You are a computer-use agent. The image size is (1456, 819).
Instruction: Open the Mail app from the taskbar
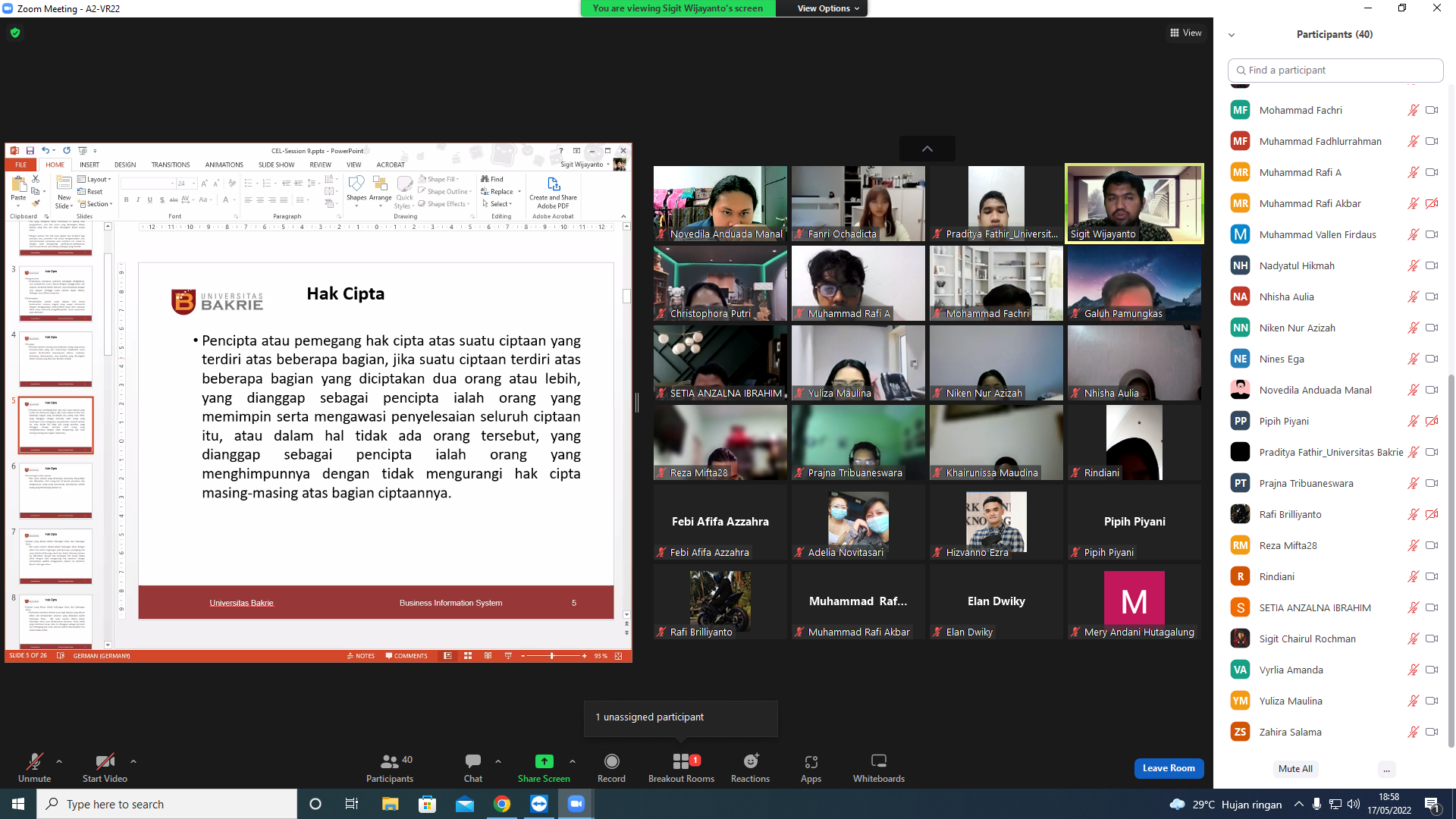(x=465, y=804)
